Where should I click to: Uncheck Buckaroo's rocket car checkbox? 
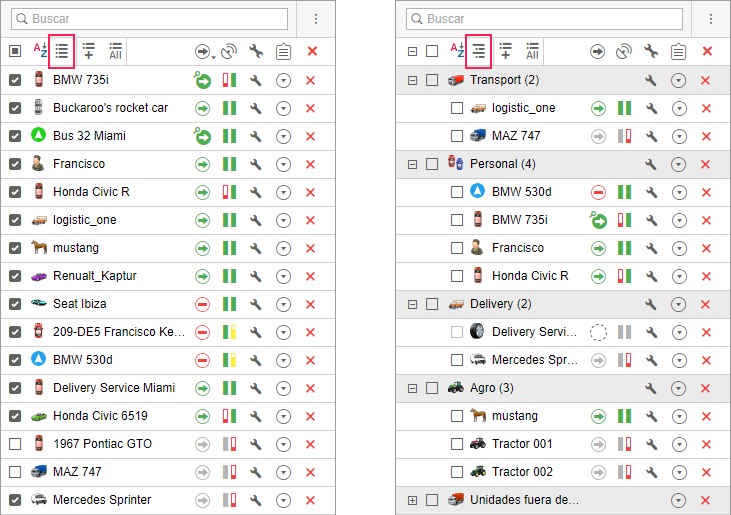coord(15,108)
